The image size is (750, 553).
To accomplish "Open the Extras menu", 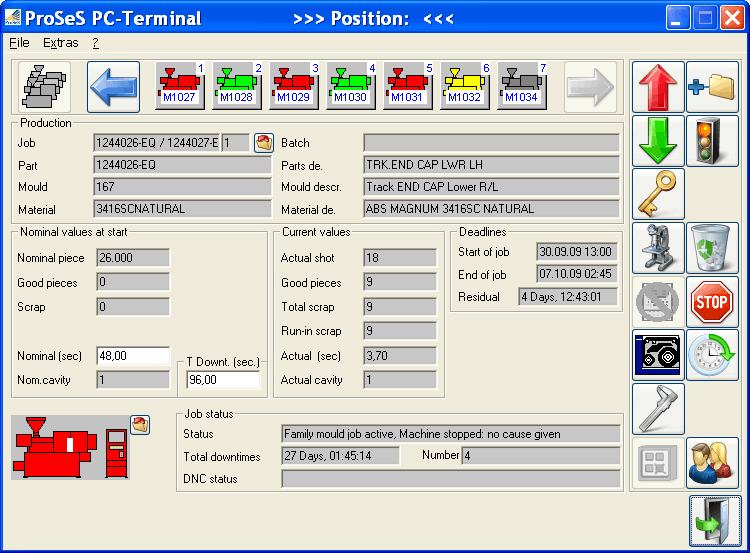I will click(60, 43).
